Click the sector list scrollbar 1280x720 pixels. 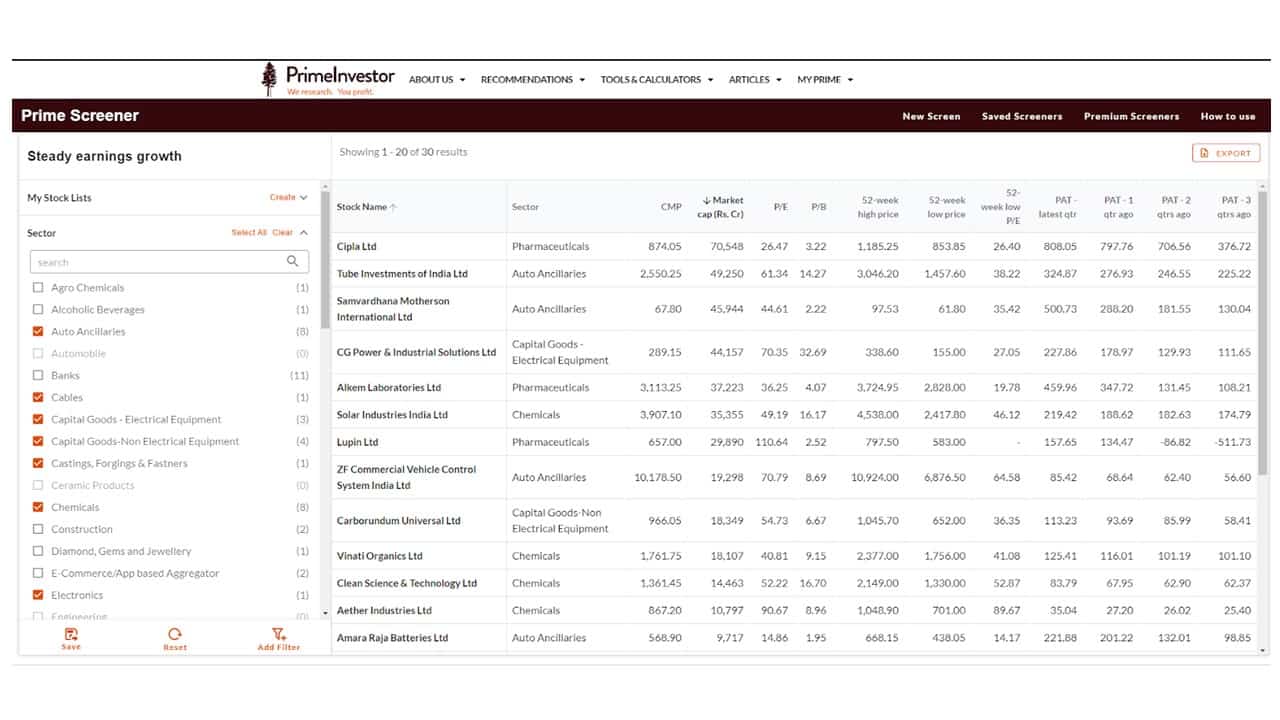(325, 260)
